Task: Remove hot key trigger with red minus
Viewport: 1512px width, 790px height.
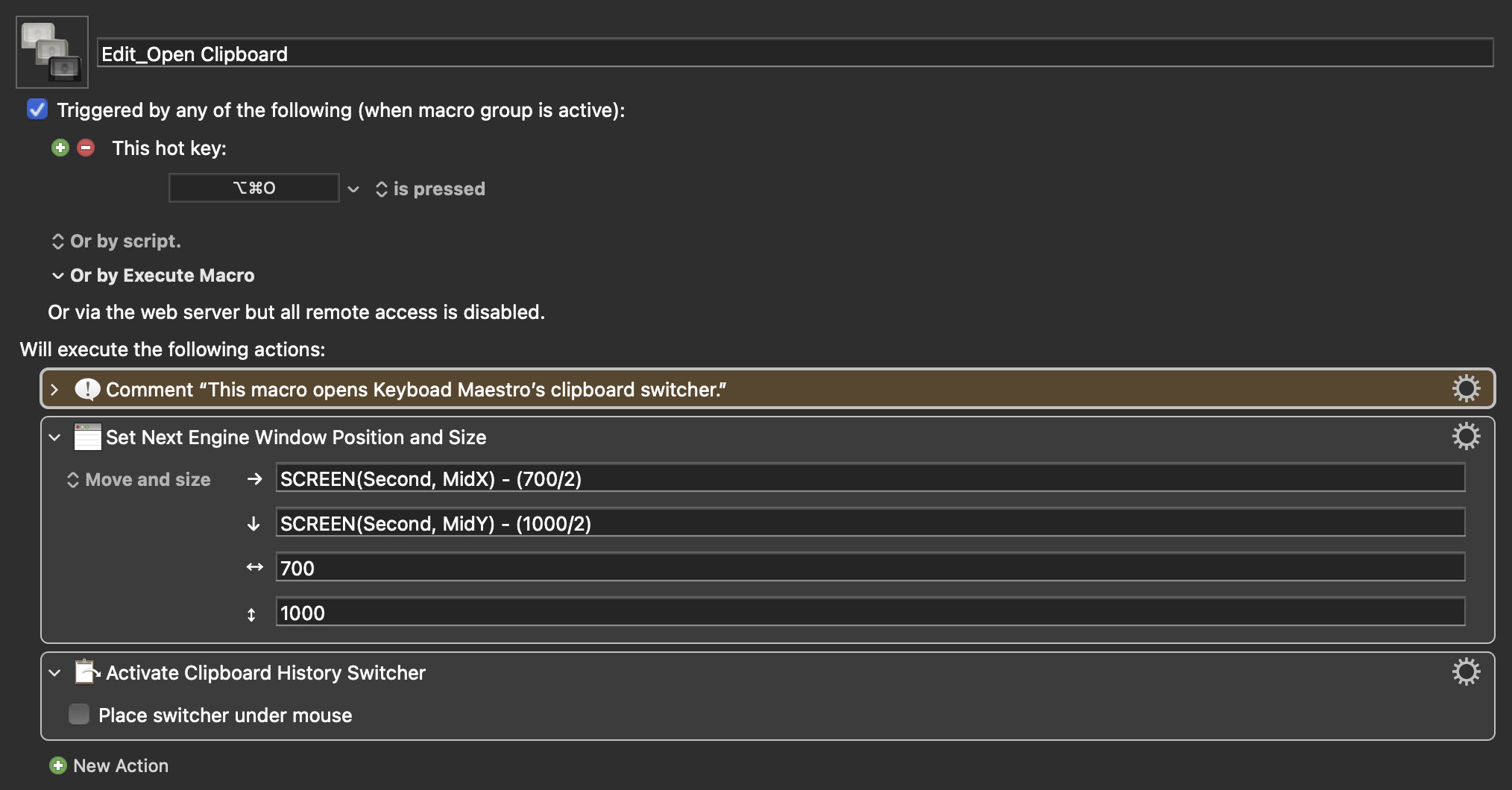Action: tap(86, 148)
